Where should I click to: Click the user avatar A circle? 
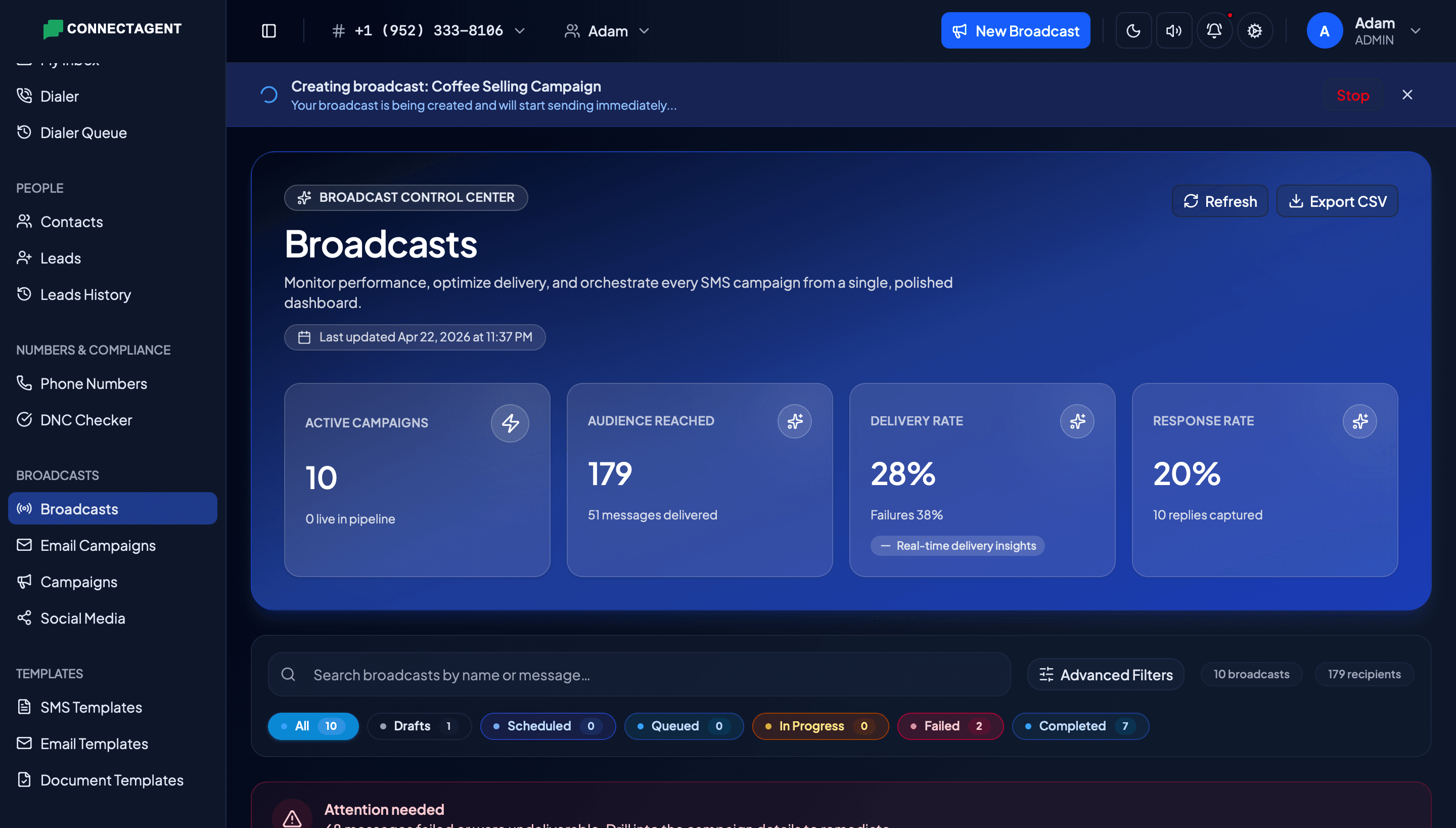[1324, 31]
